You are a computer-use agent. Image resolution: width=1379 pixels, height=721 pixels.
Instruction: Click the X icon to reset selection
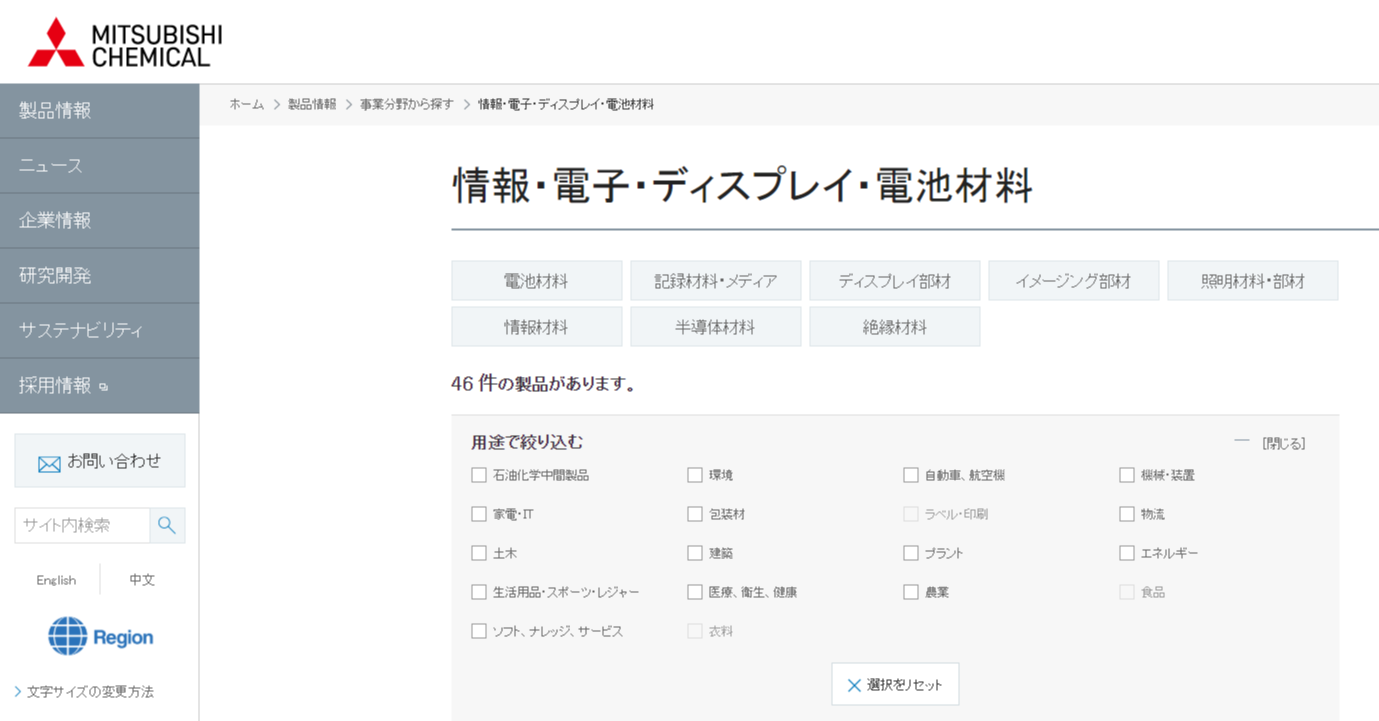854,685
